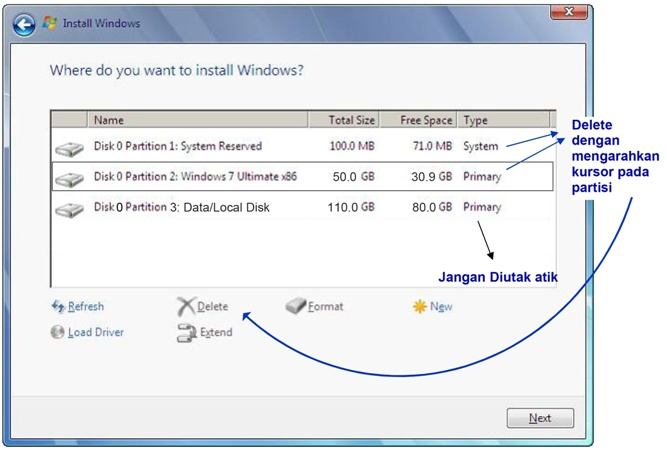This screenshot has height=450, width=667.
Task: Click the Extend partition icon
Action: (x=185, y=333)
